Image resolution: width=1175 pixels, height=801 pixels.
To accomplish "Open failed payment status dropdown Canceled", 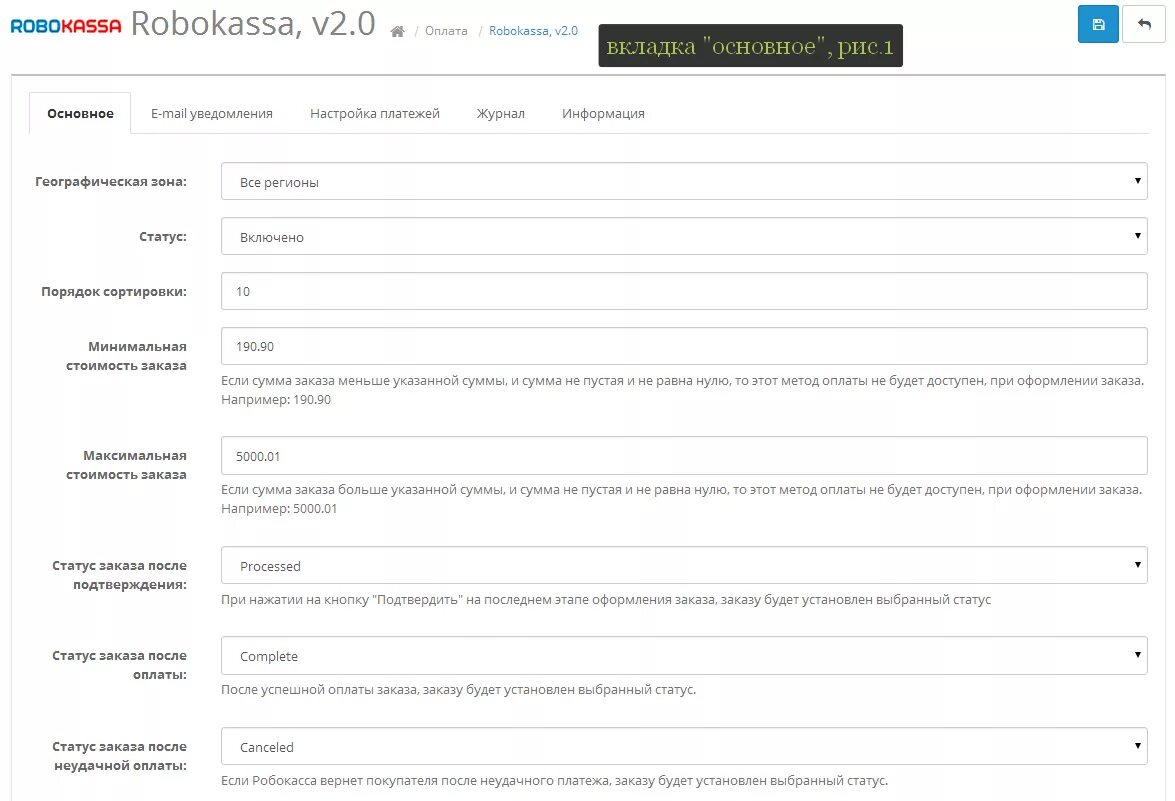I will (x=684, y=746).
